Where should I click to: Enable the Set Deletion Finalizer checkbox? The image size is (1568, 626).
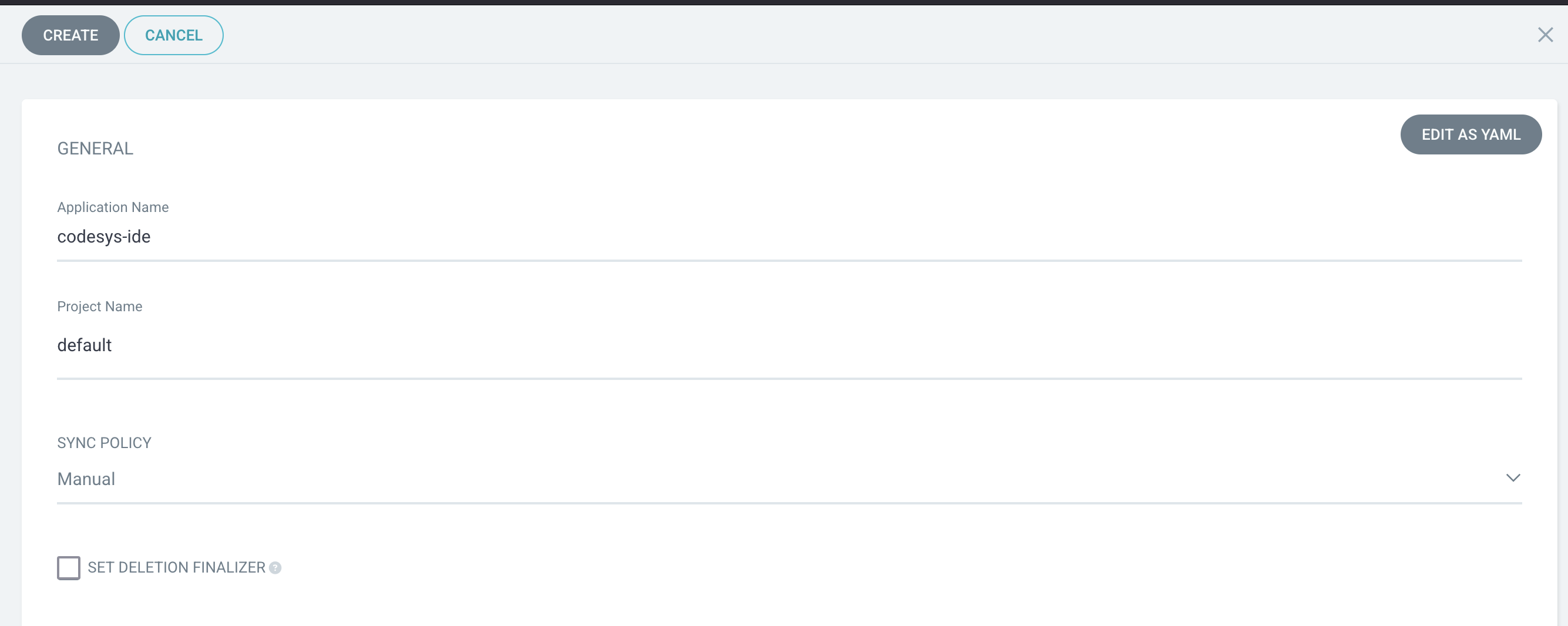68,567
